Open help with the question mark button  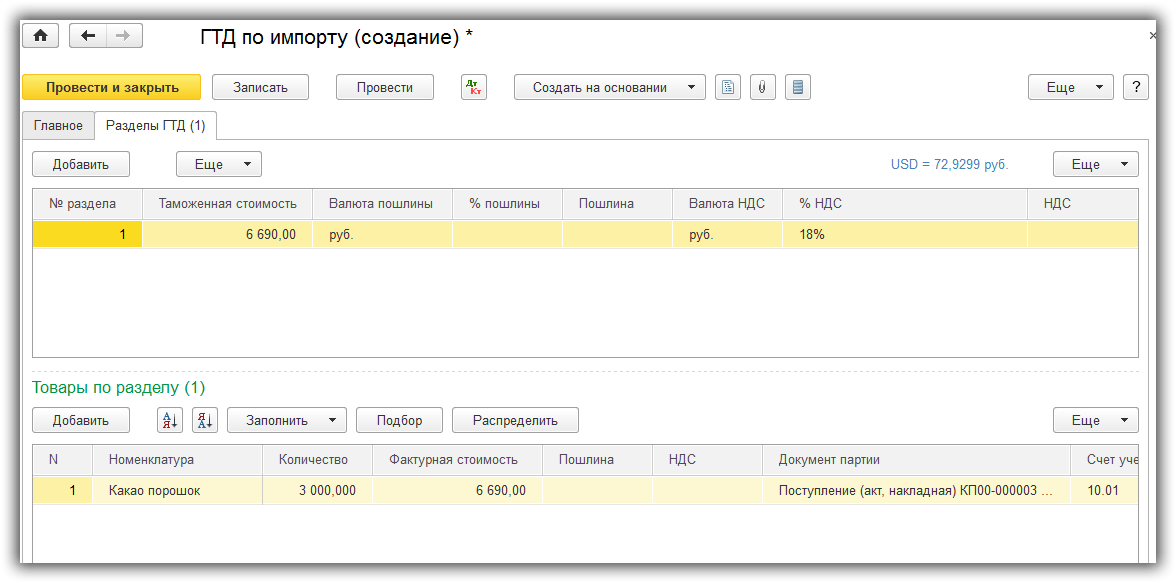click(1135, 87)
